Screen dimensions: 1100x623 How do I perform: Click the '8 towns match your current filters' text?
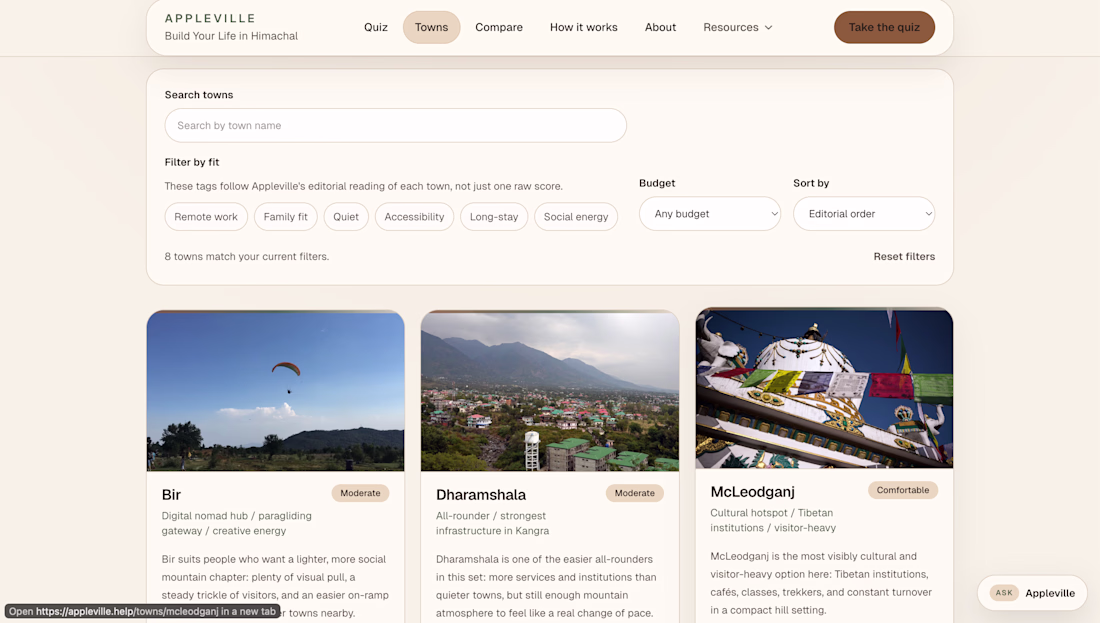(x=247, y=257)
